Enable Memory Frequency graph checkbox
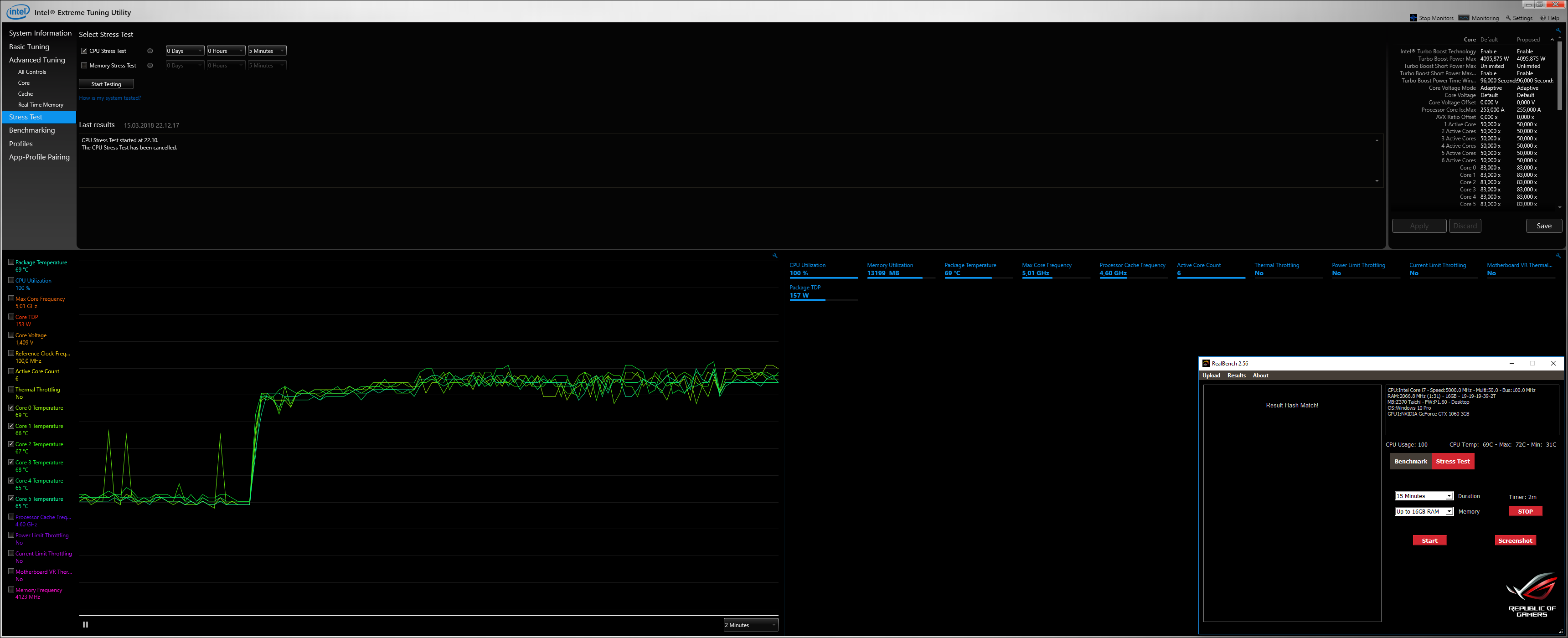The height and width of the screenshot is (638, 1568). (11, 589)
